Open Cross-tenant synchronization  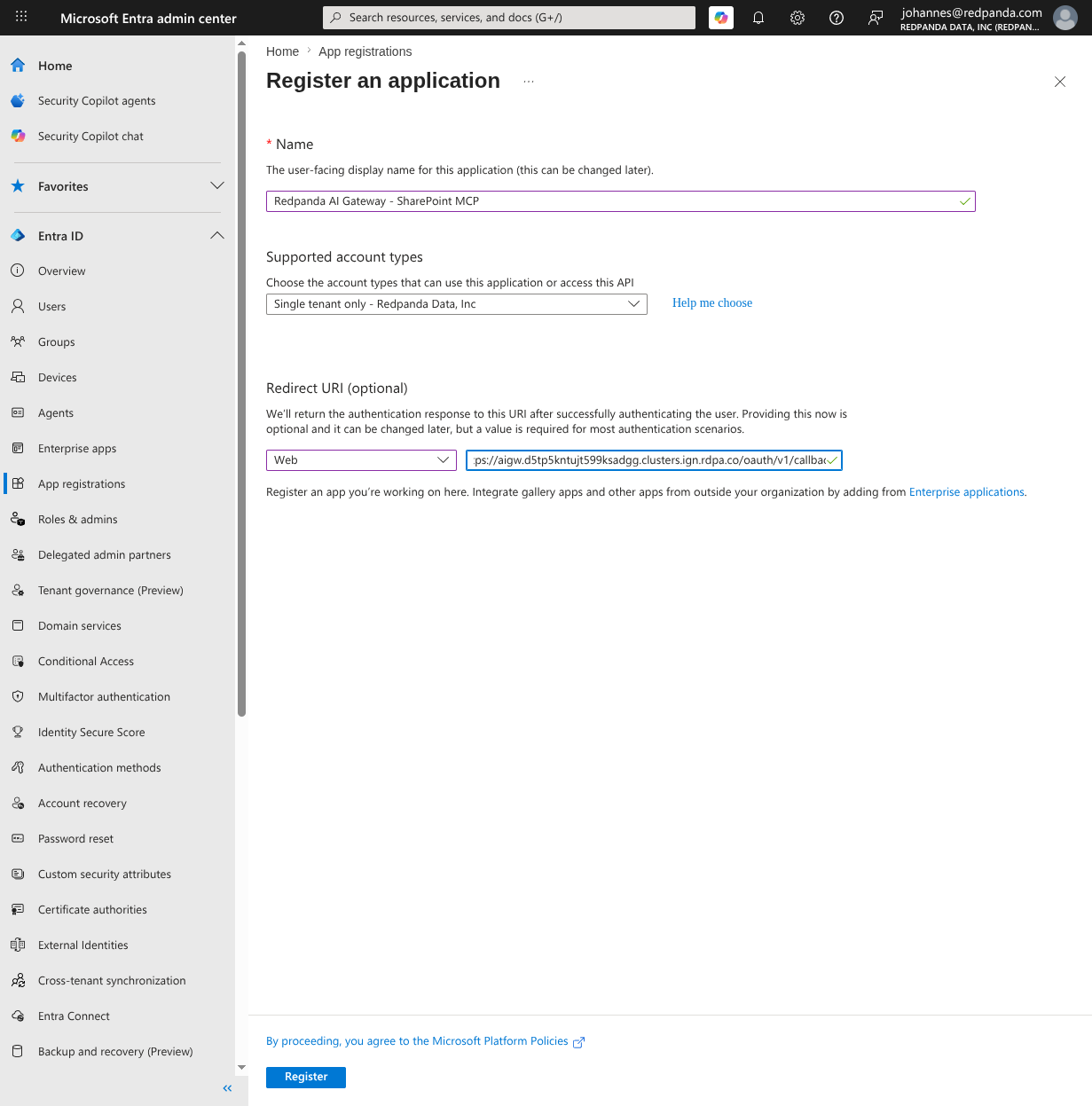(x=112, y=981)
